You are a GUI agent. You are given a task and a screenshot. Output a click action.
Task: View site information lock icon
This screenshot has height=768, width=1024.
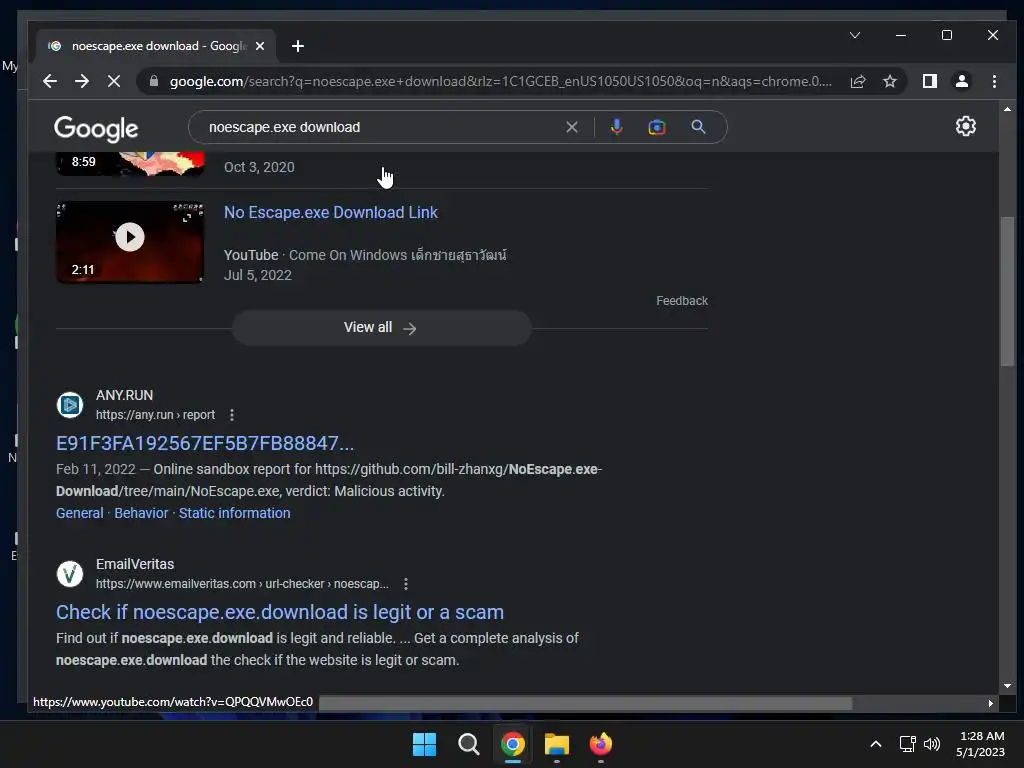coord(154,81)
